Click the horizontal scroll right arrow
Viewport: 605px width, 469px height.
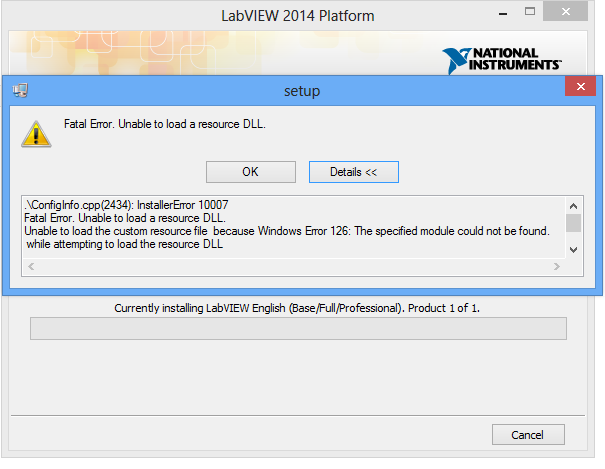556,267
